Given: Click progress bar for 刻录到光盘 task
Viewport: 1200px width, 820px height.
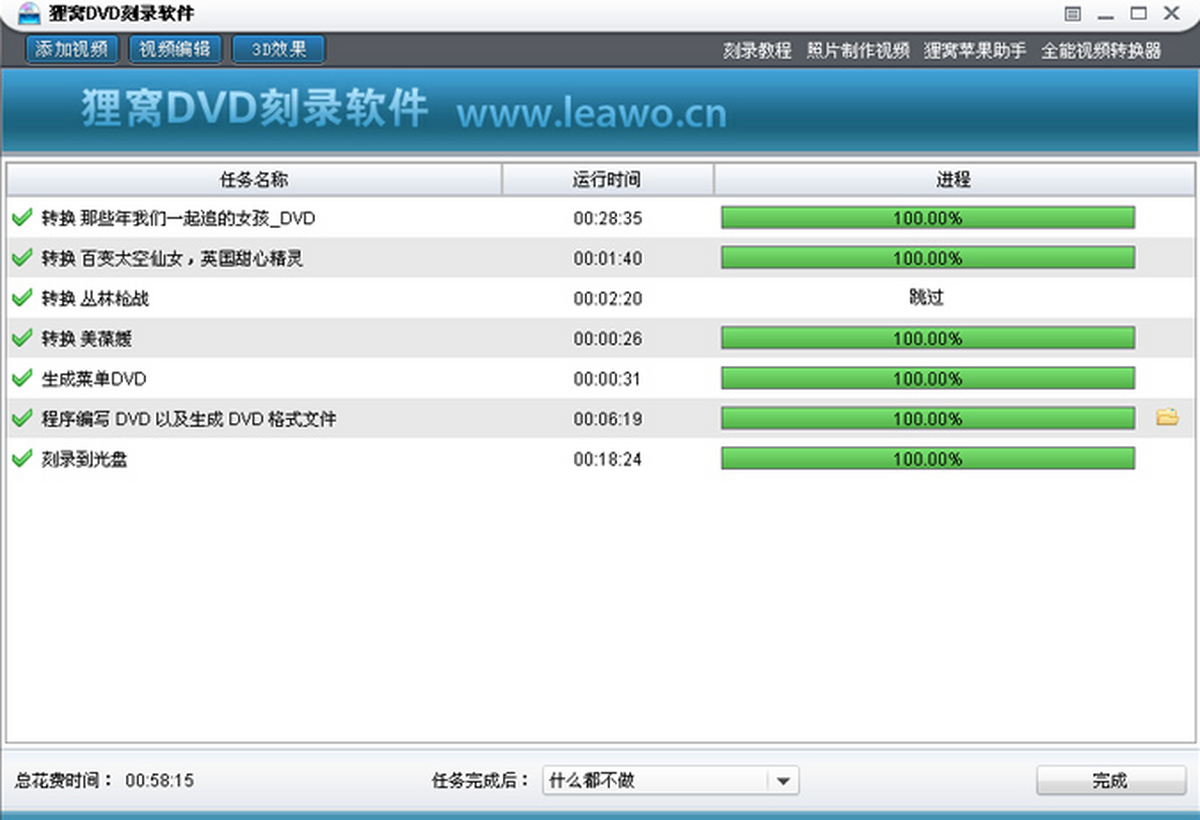Looking at the screenshot, I should coord(927,459).
